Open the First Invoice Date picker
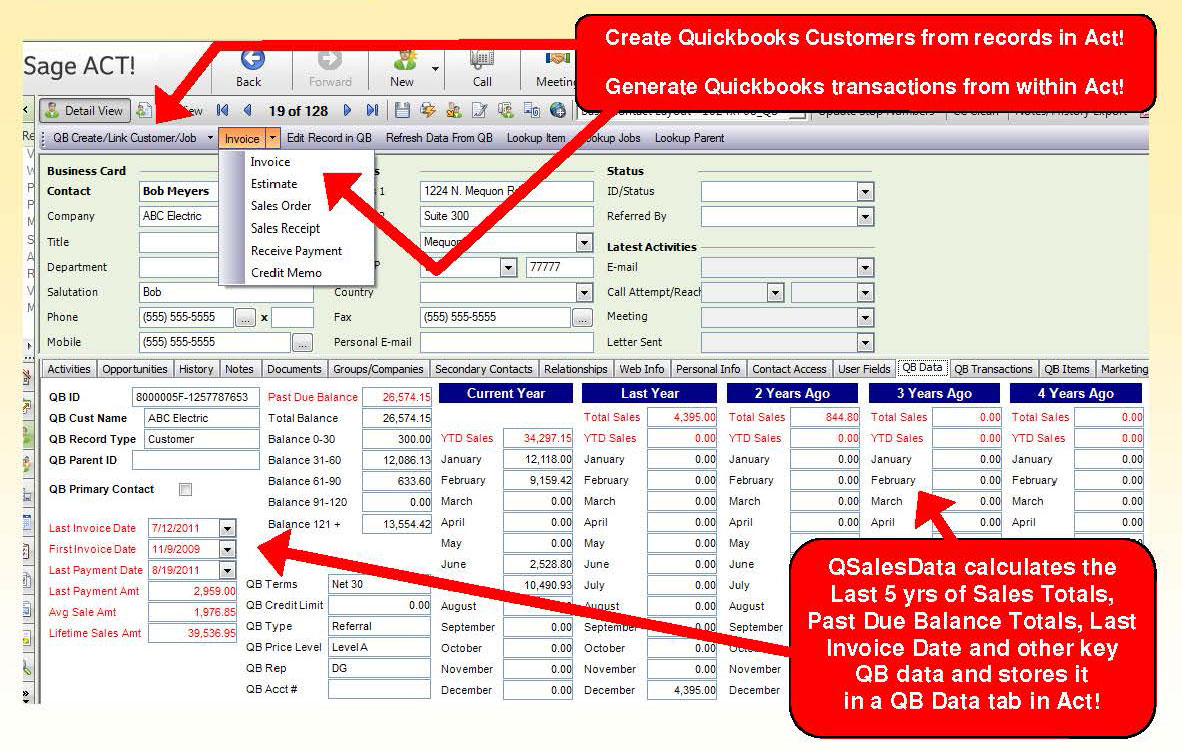Image resolution: width=1182 pixels, height=752 pixels. click(227, 549)
